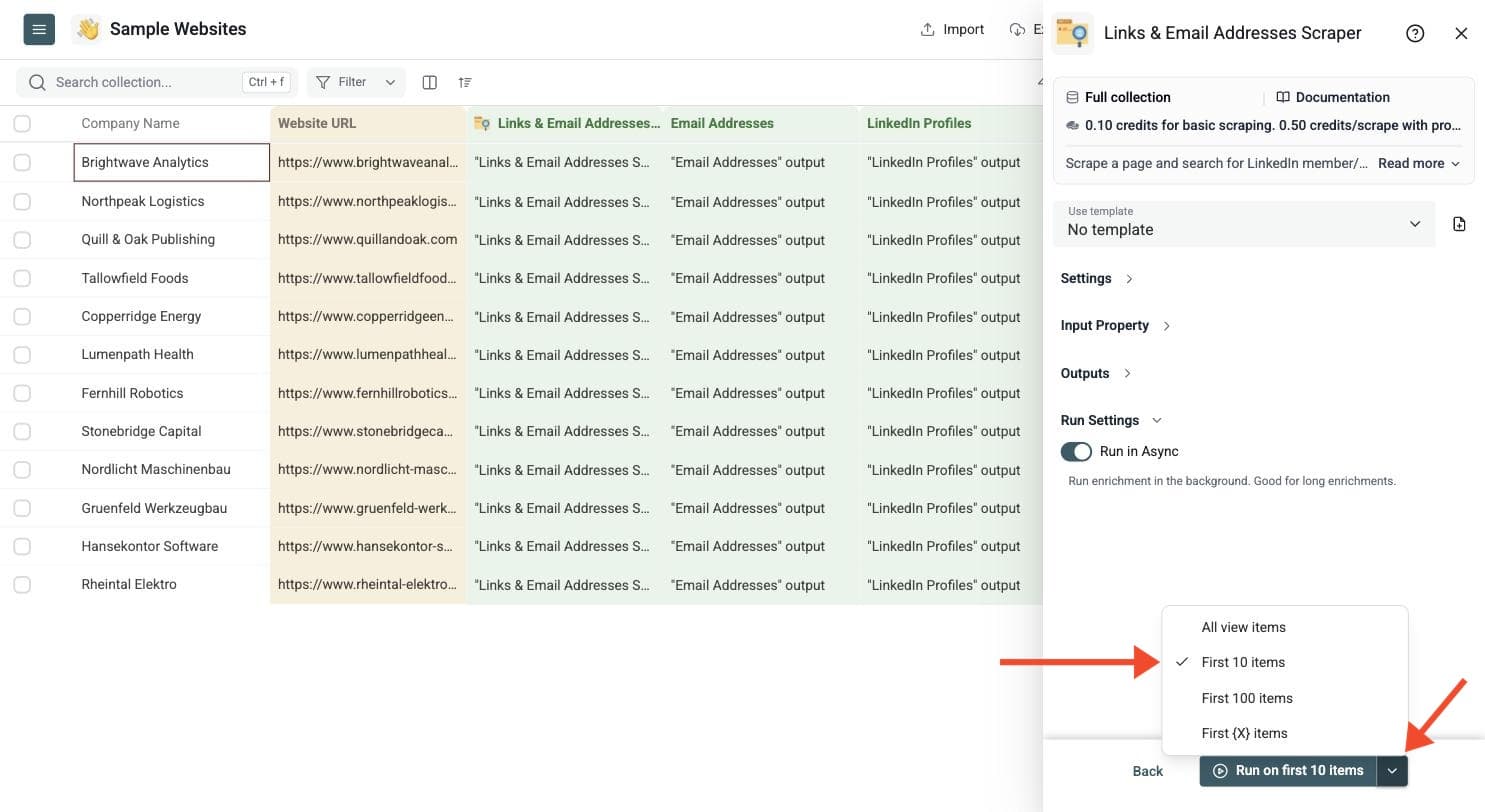
Task: Select the Tallowfield Foods row checkbox
Action: click(x=22, y=278)
